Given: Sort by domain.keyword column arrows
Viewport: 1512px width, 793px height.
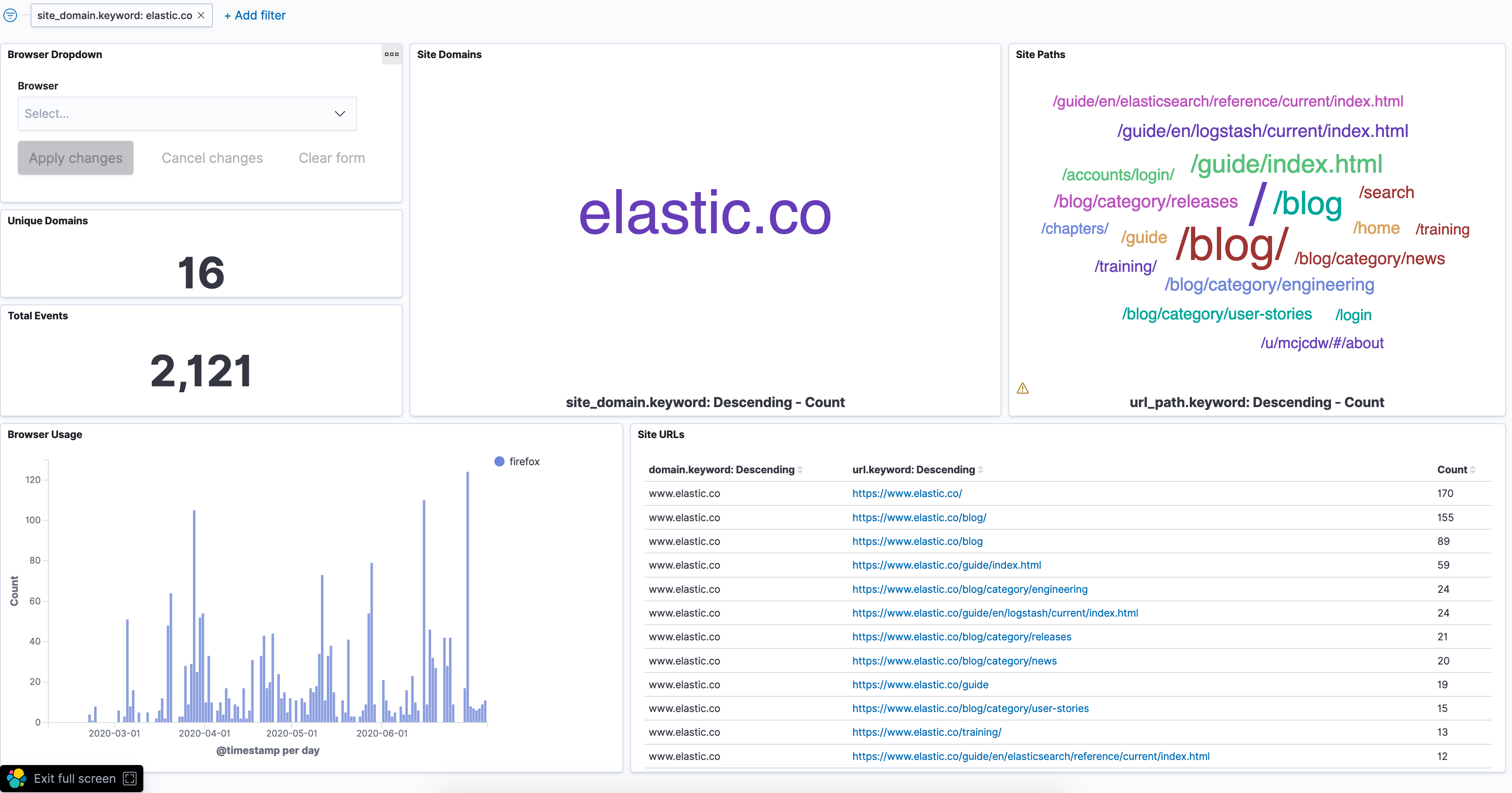Looking at the screenshot, I should 800,469.
